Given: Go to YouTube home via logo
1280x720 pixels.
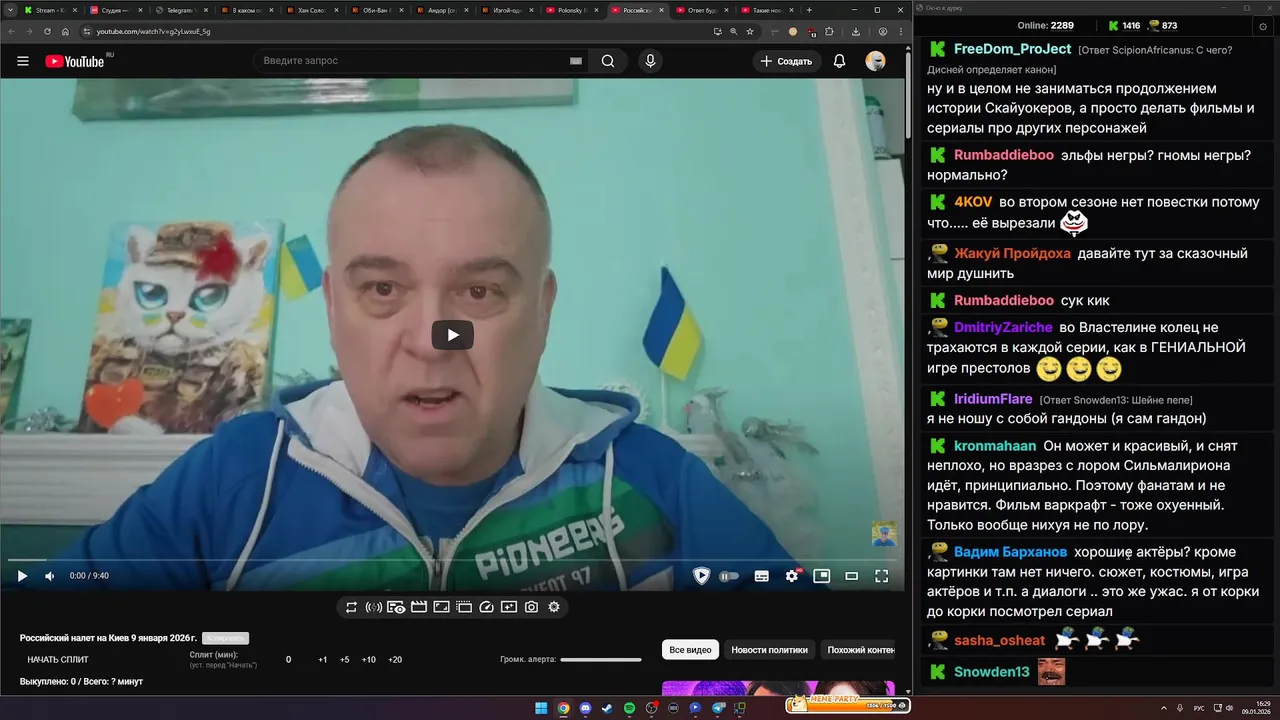Looking at the screenshot, I should pyautogui.click(x=75, y=61).
